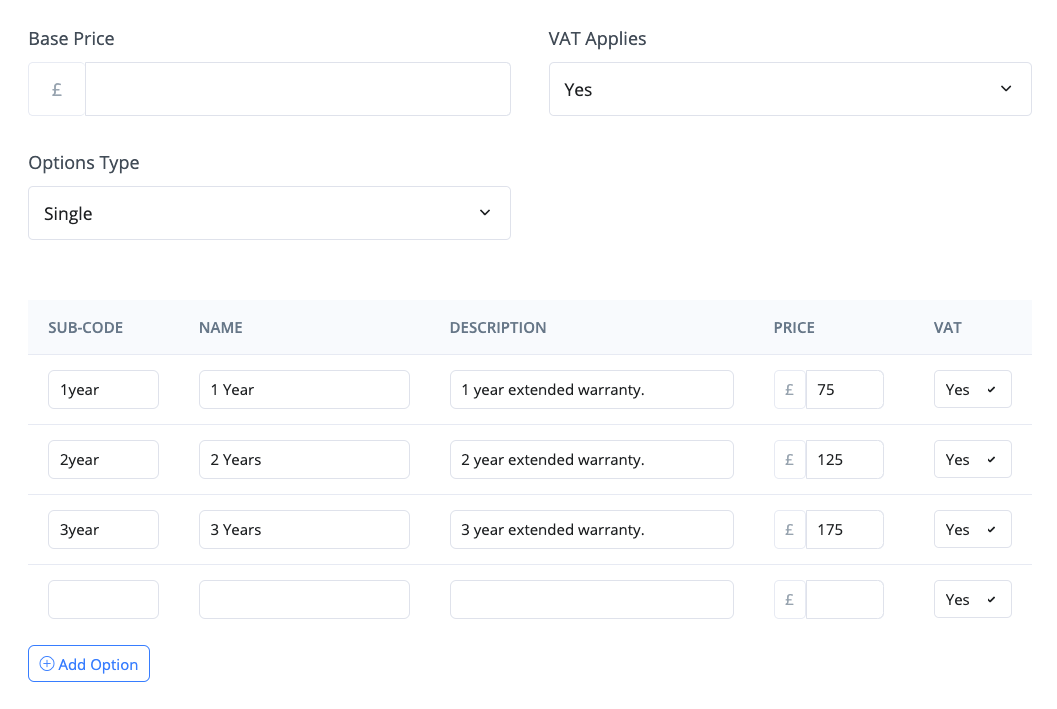The width and height of the screenshot is (1057, 709).
Task: Open VAT dropdown in the empty last row
Action: point(973,600)
